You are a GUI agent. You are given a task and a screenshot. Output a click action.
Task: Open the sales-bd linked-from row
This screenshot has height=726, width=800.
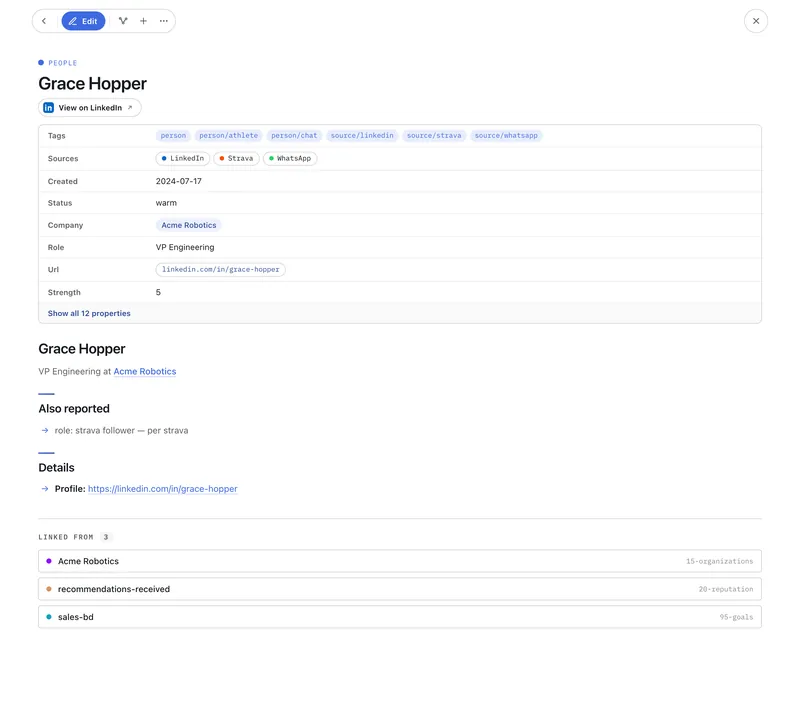[x=399, y=617]
